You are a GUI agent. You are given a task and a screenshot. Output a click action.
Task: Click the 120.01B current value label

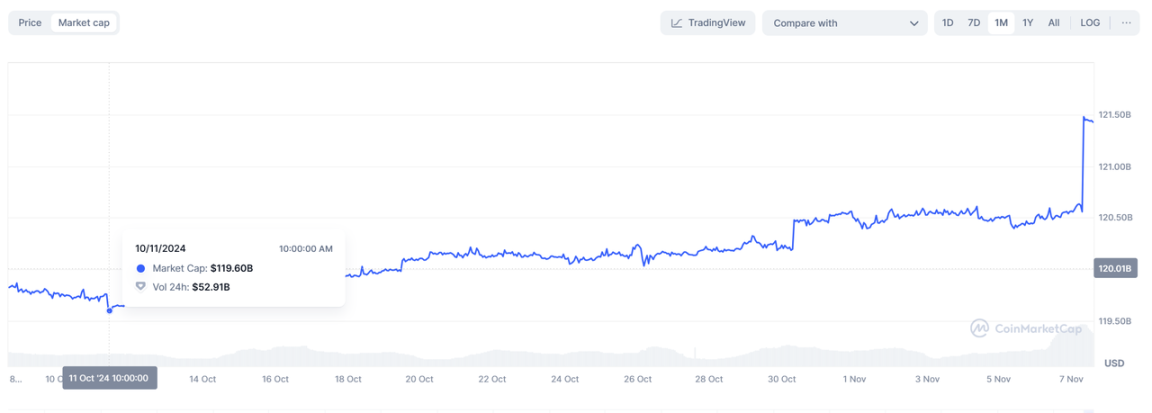1115,268
